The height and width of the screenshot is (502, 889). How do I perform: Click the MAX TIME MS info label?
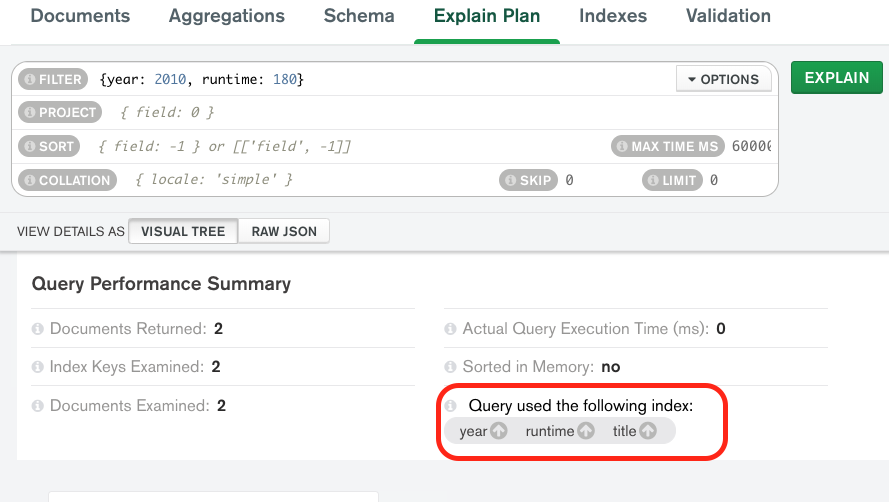pos(667,146)
